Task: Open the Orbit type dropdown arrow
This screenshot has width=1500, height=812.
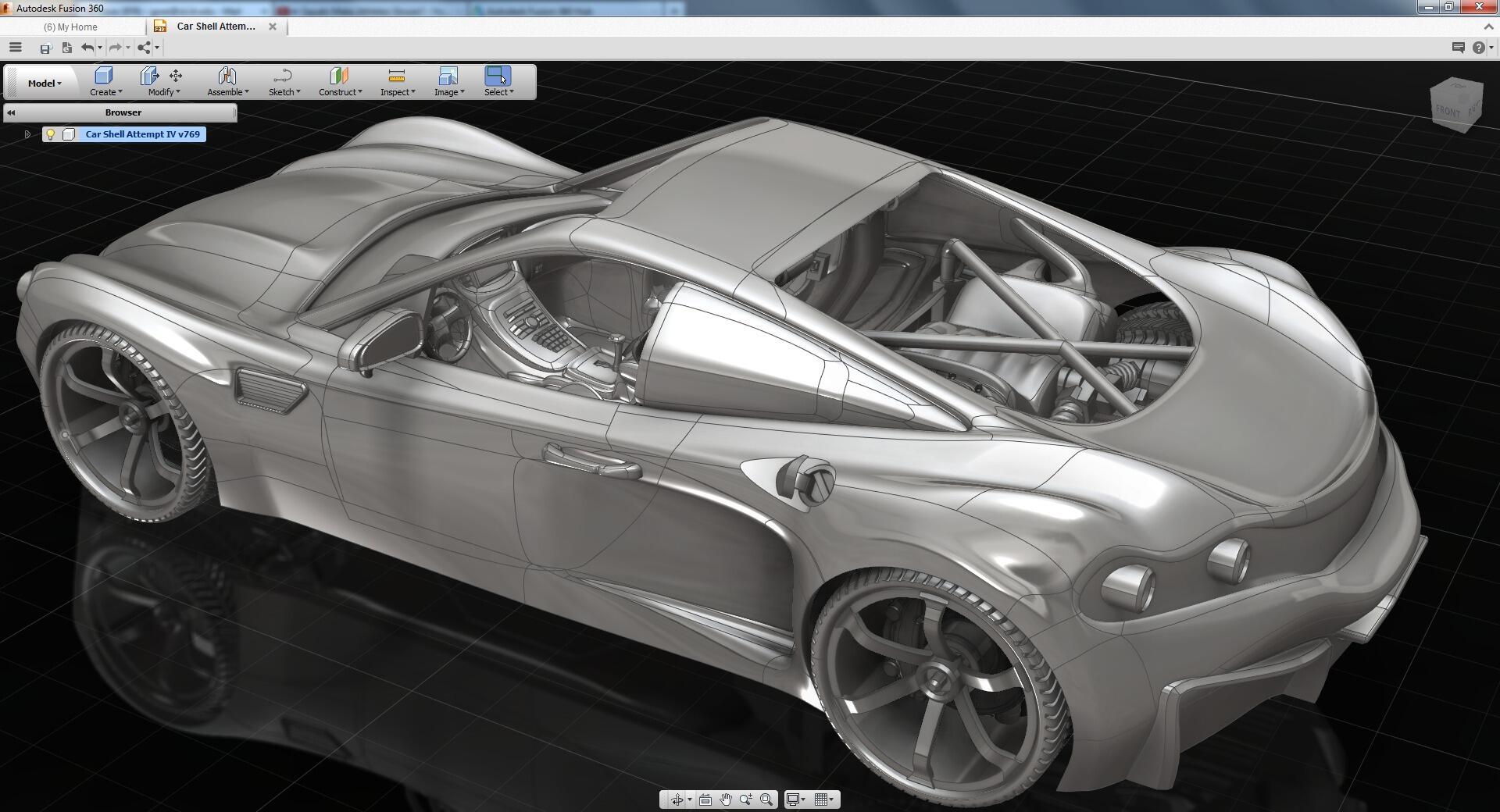Action: (689, 800)
